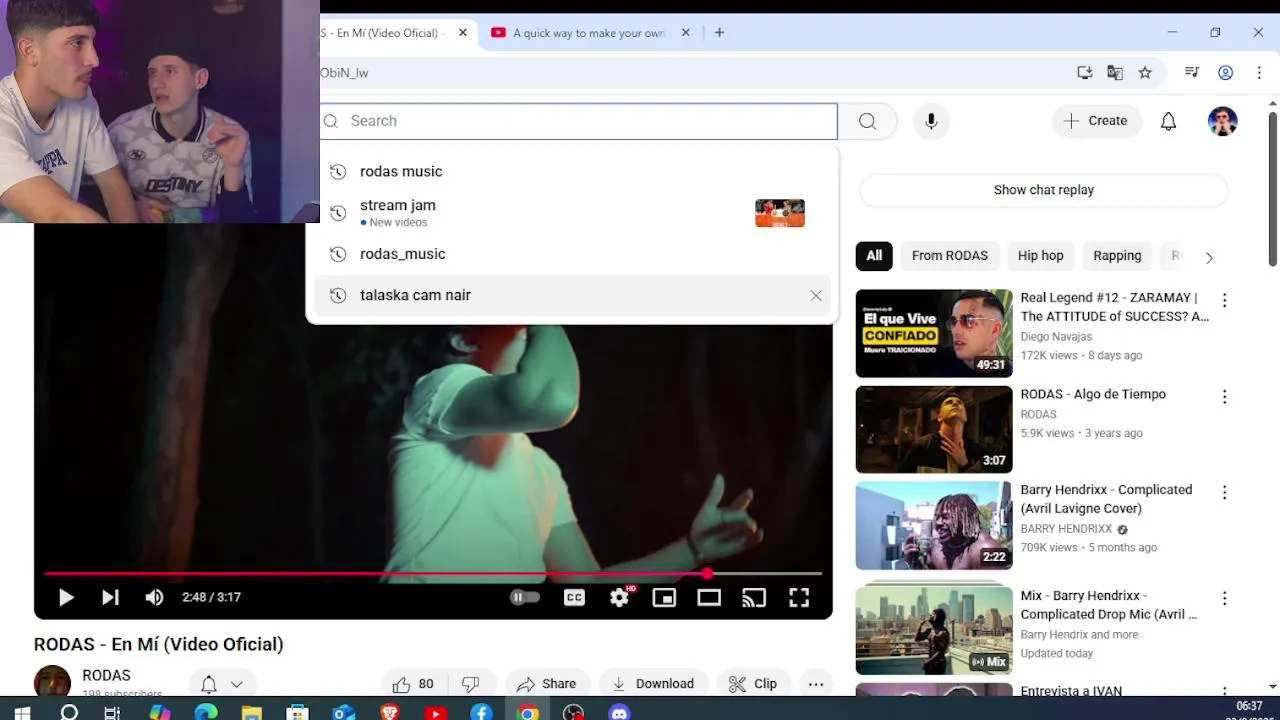The height and width of the screenshot is (720, 1280).
Task: Enter full screen mode
Action: pos(799,597)
